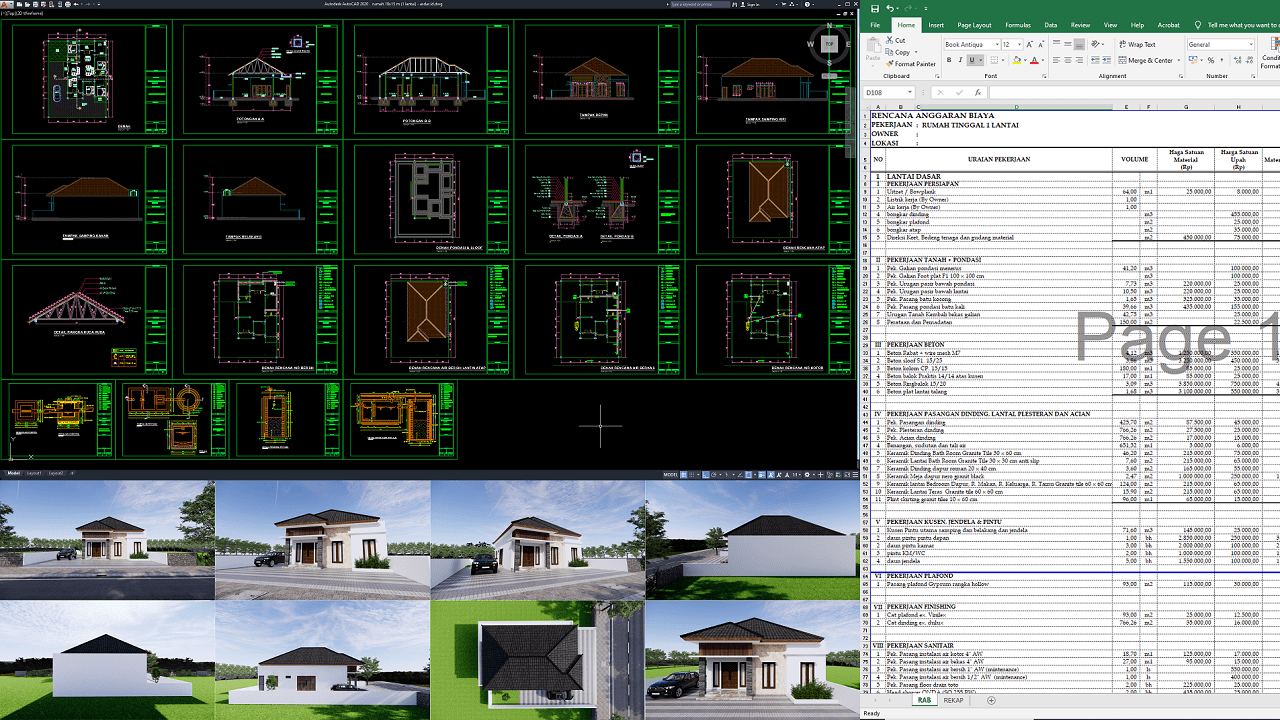The height and width of the screenshot is (720, 1280).
Task: Toggle Italic formatting in Excel
Action: pyautogui.click(x=961, y=60)
